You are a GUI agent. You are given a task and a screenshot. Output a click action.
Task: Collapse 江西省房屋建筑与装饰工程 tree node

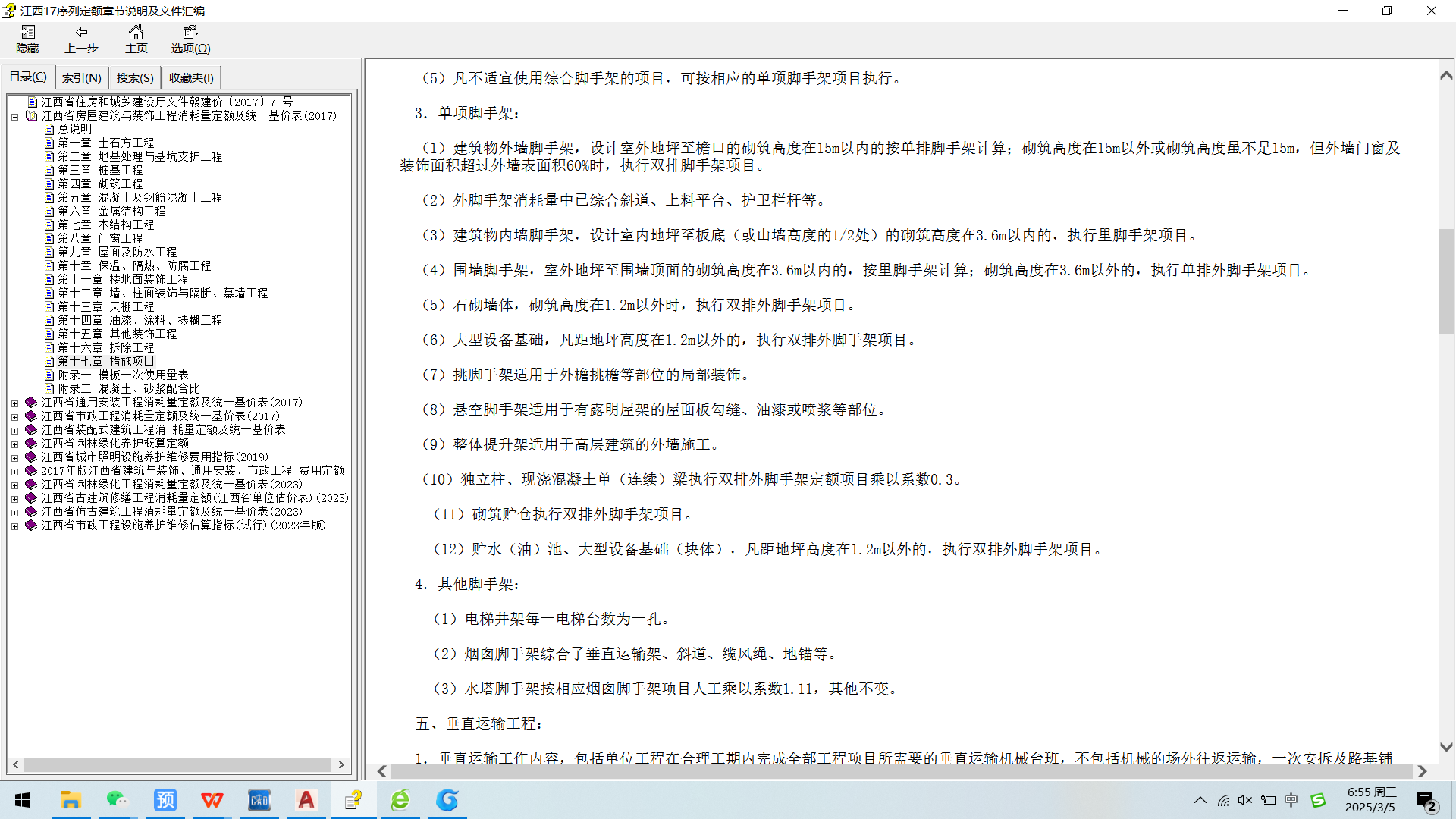pyautogui.click(x=14, y=117)
